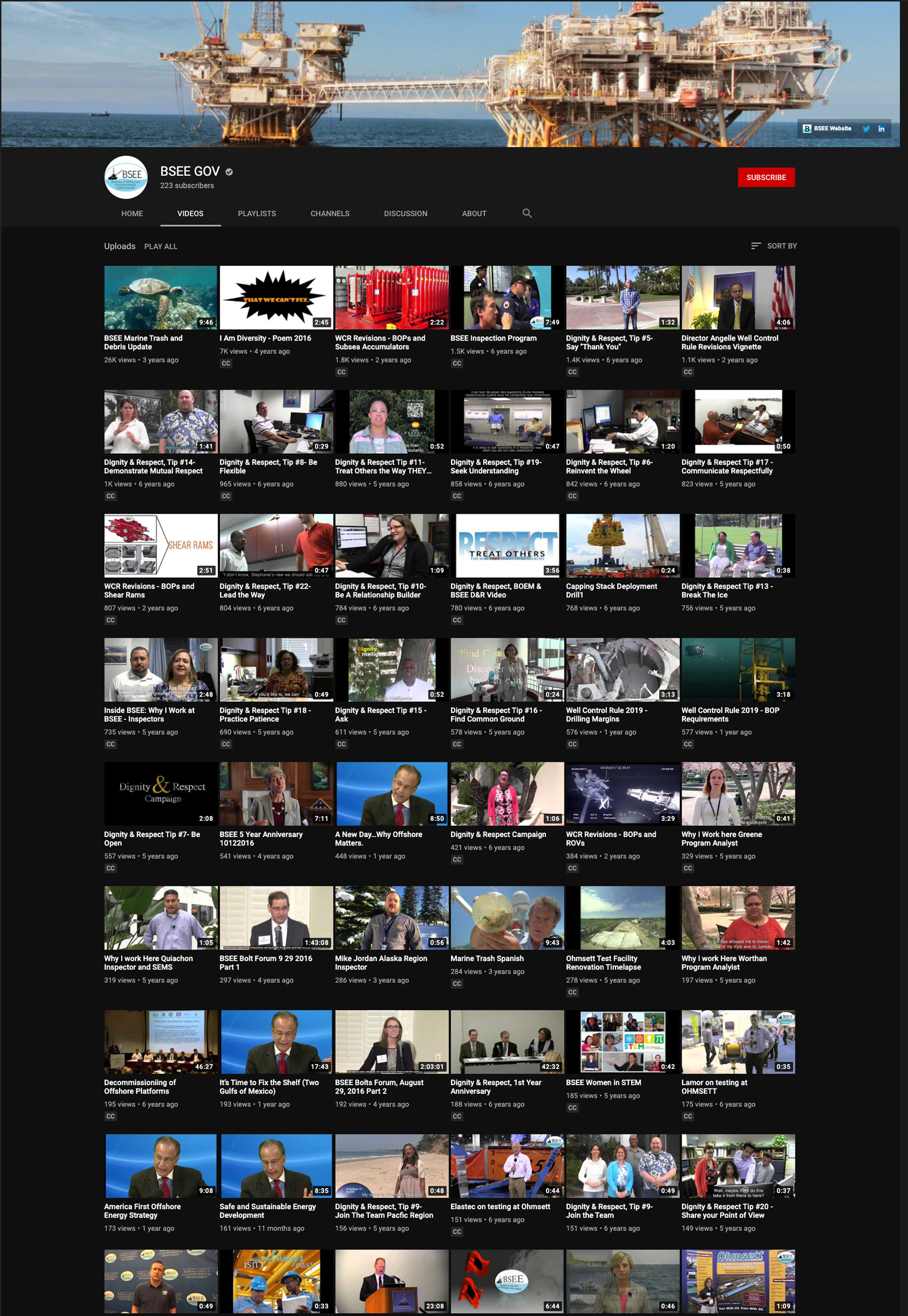
Task: Open Tip #17 Communicate Respectfully thumbnail
Action: (738, 422)
